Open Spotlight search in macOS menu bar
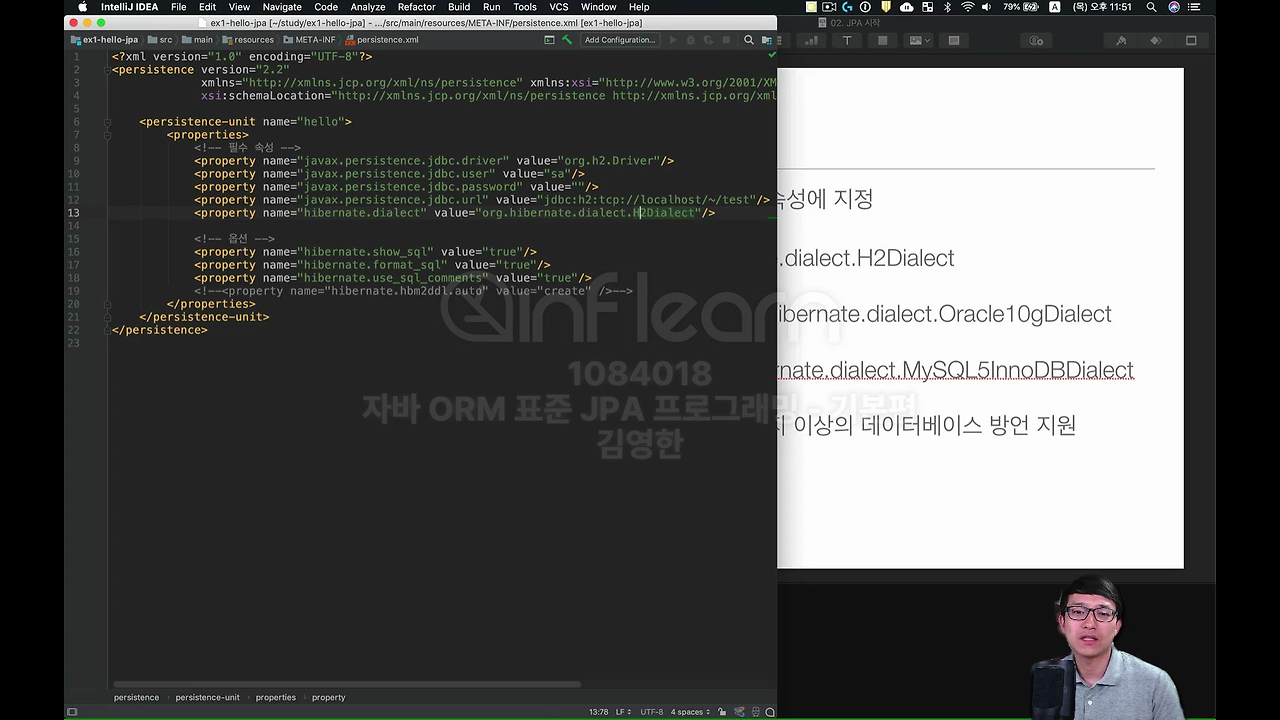Viewport: 1280px width, 720px height. tap(1151, 7)
